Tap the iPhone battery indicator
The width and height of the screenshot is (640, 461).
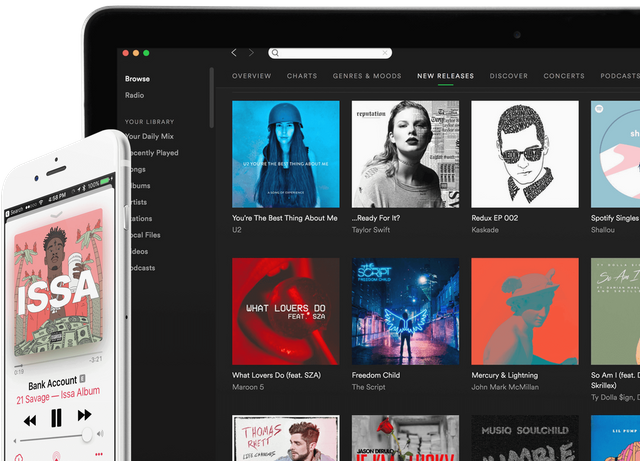(106, 180)
